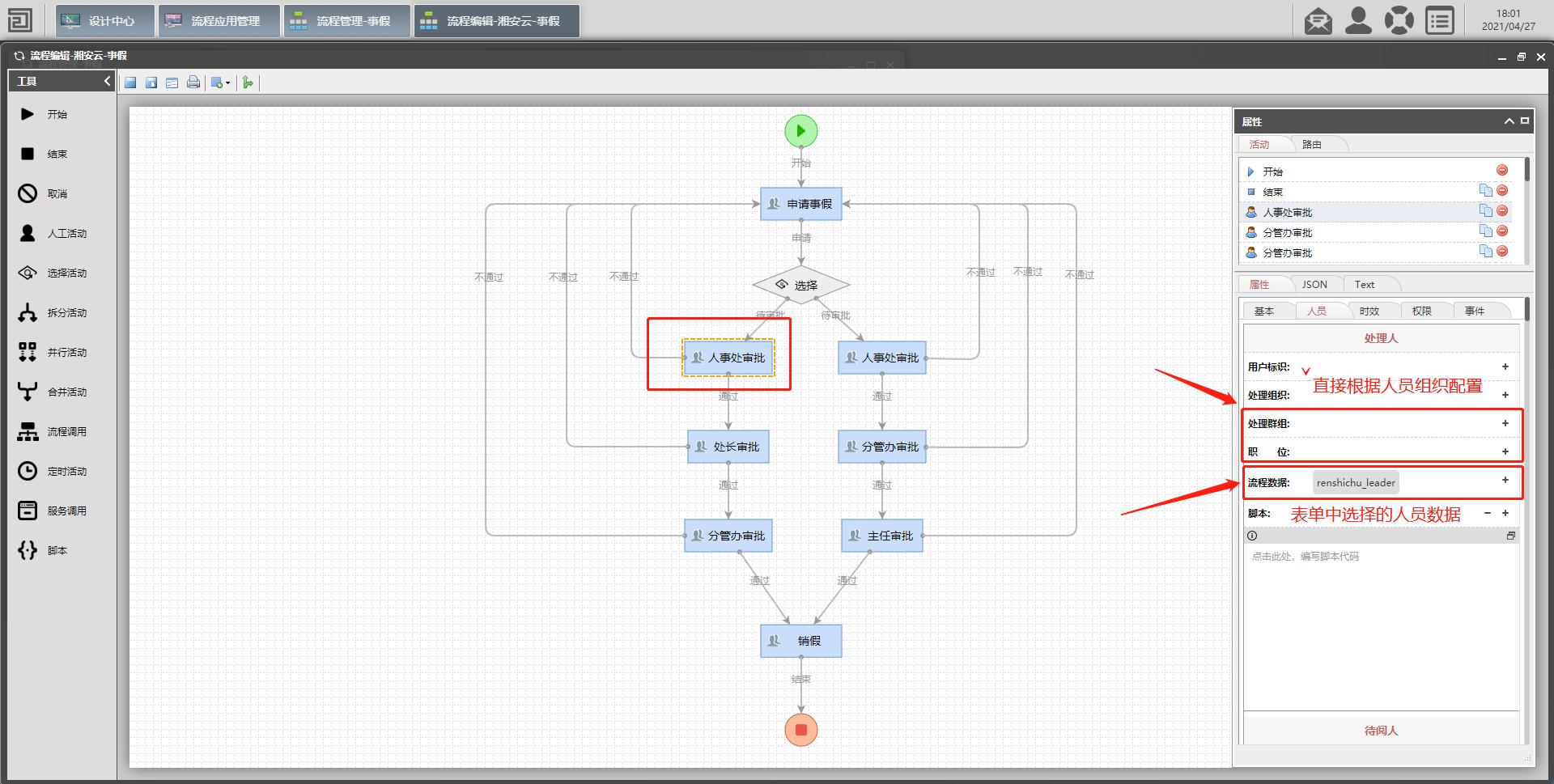Click the 人员 properties scrollbar thumb
Viewport: 1554px width, 784px height.
[x=1526, y=309]
